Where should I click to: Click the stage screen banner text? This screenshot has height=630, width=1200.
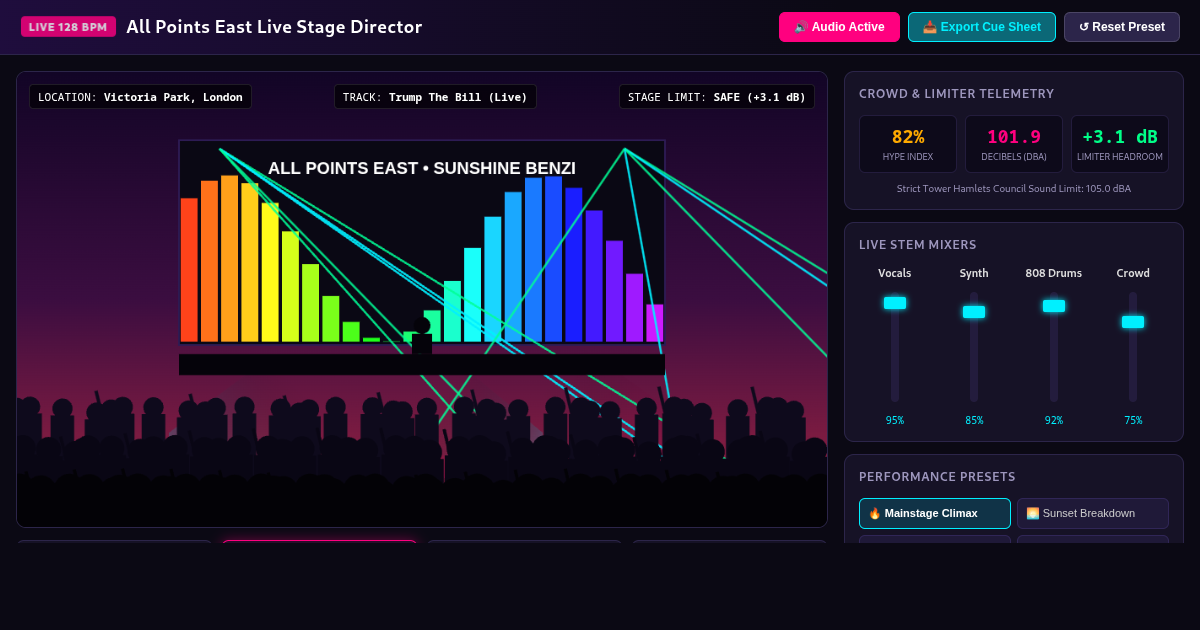point(422,168)
